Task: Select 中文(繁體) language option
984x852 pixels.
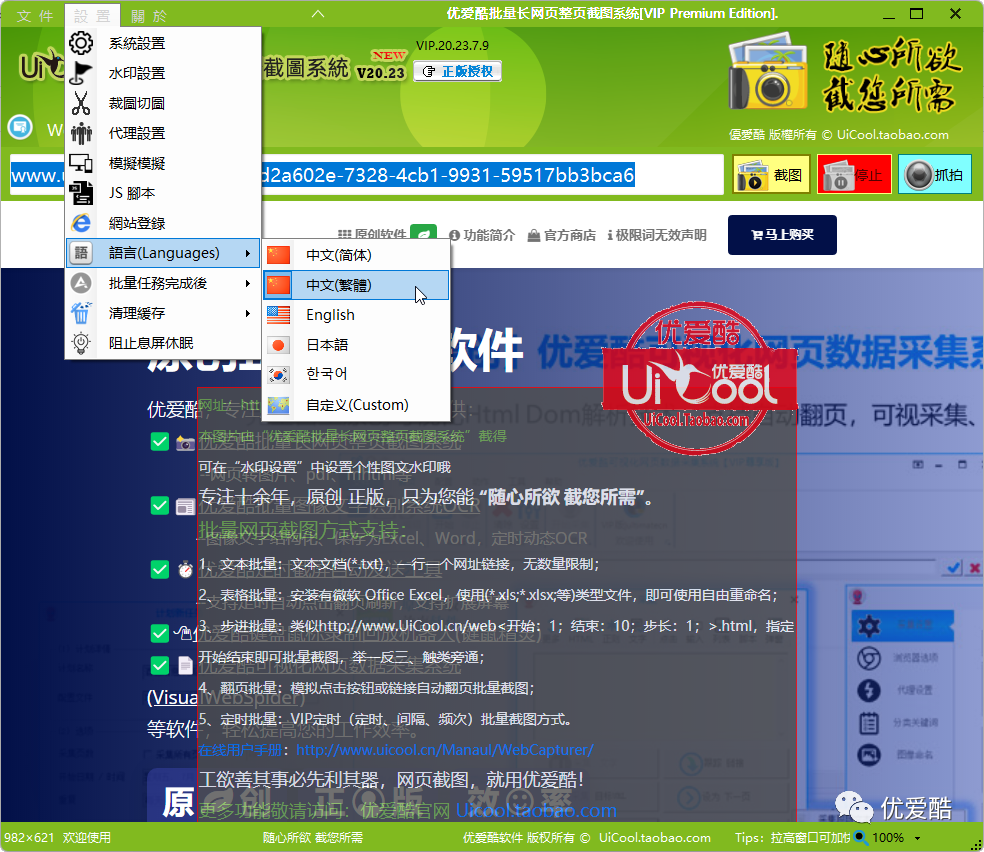Action: (x=356, y=285)
